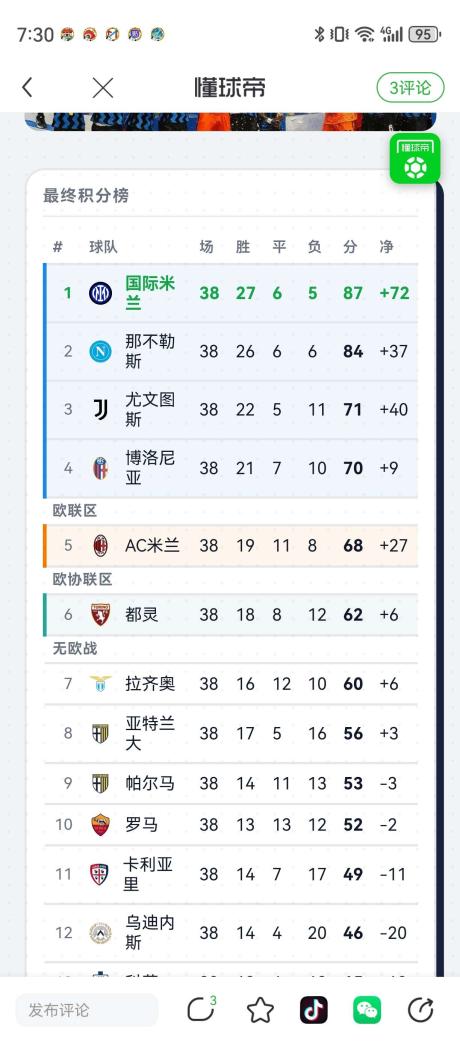Select the 国际米兰 team row
This screenshot has height=1043, width=460.
[231, 293]
